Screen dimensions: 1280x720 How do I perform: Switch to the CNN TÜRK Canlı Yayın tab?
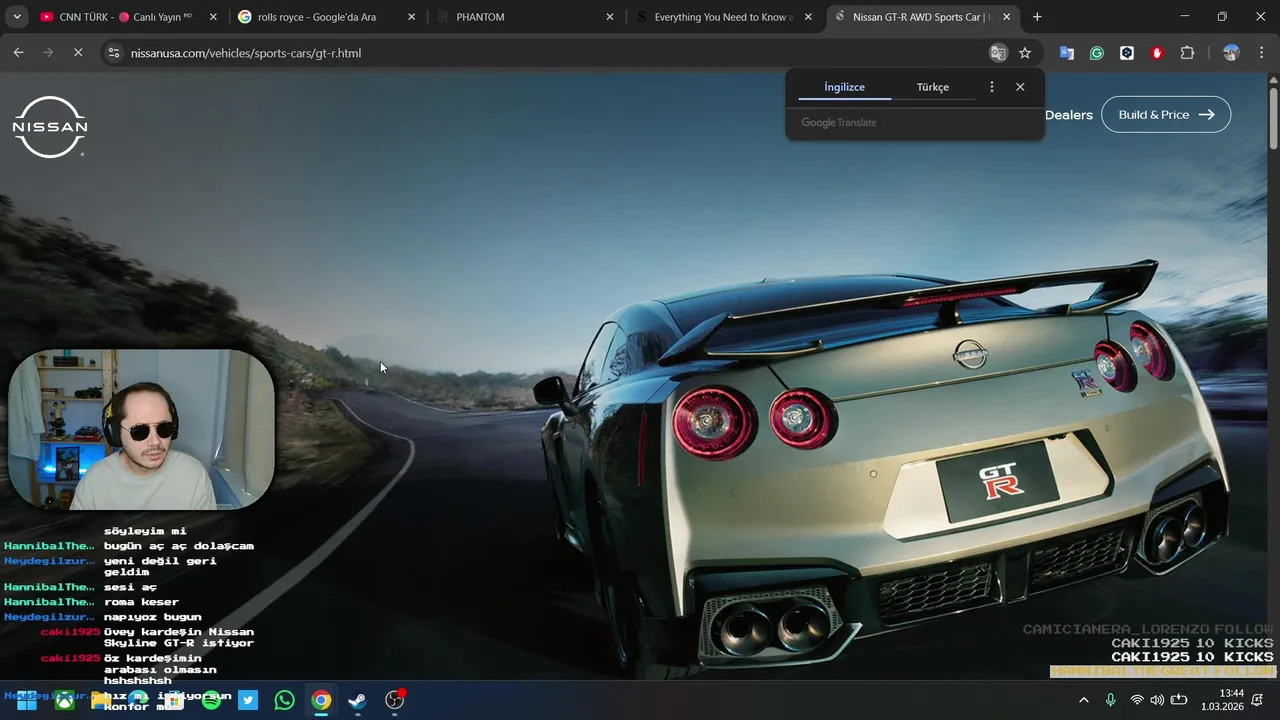click(125, 17)
